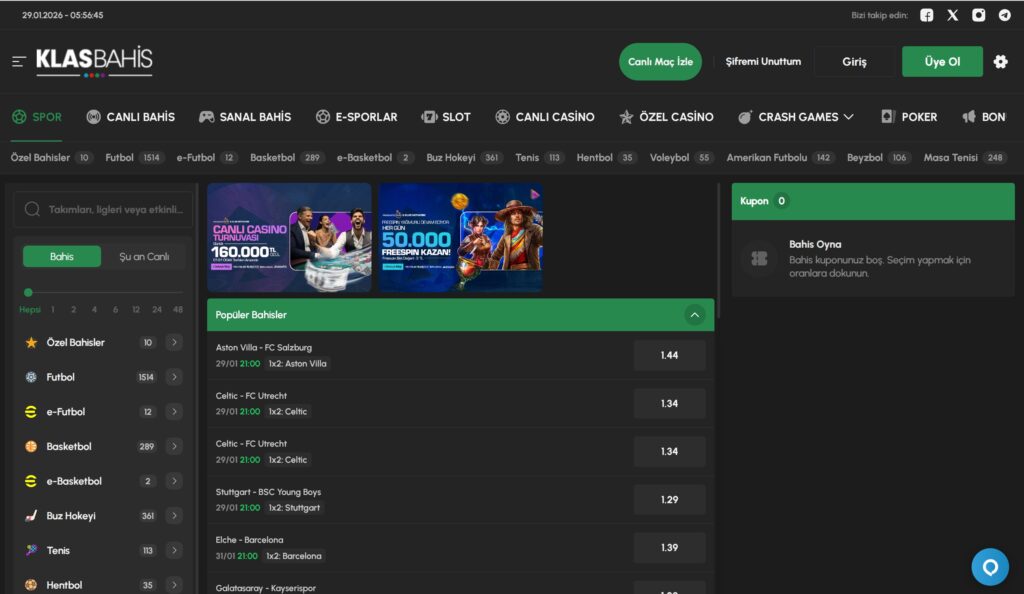Set the time filter to 12 hours
This screenshot has width=1024, height=594.
point(136,309)
